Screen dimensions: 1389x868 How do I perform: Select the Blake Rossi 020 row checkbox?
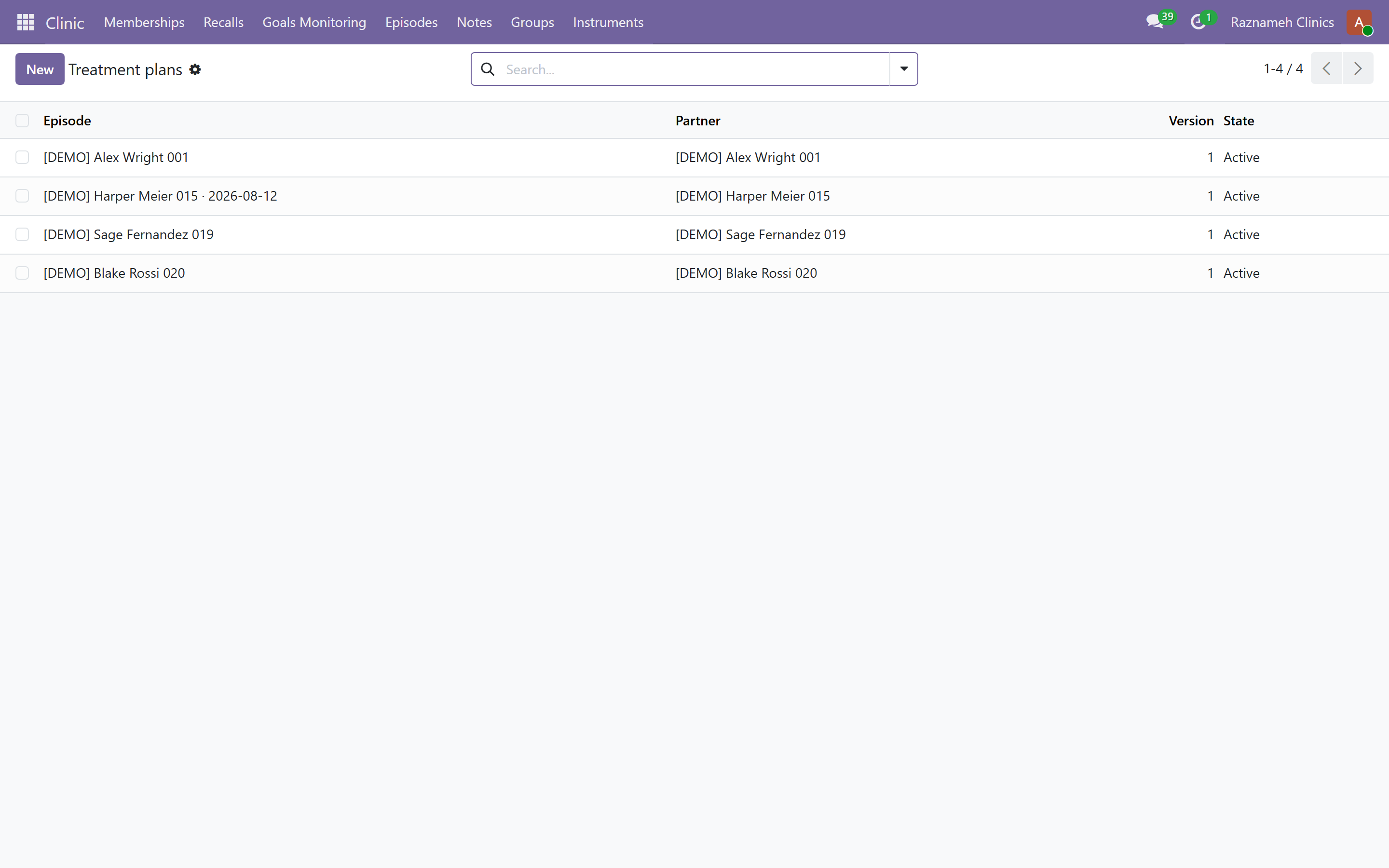22,272
